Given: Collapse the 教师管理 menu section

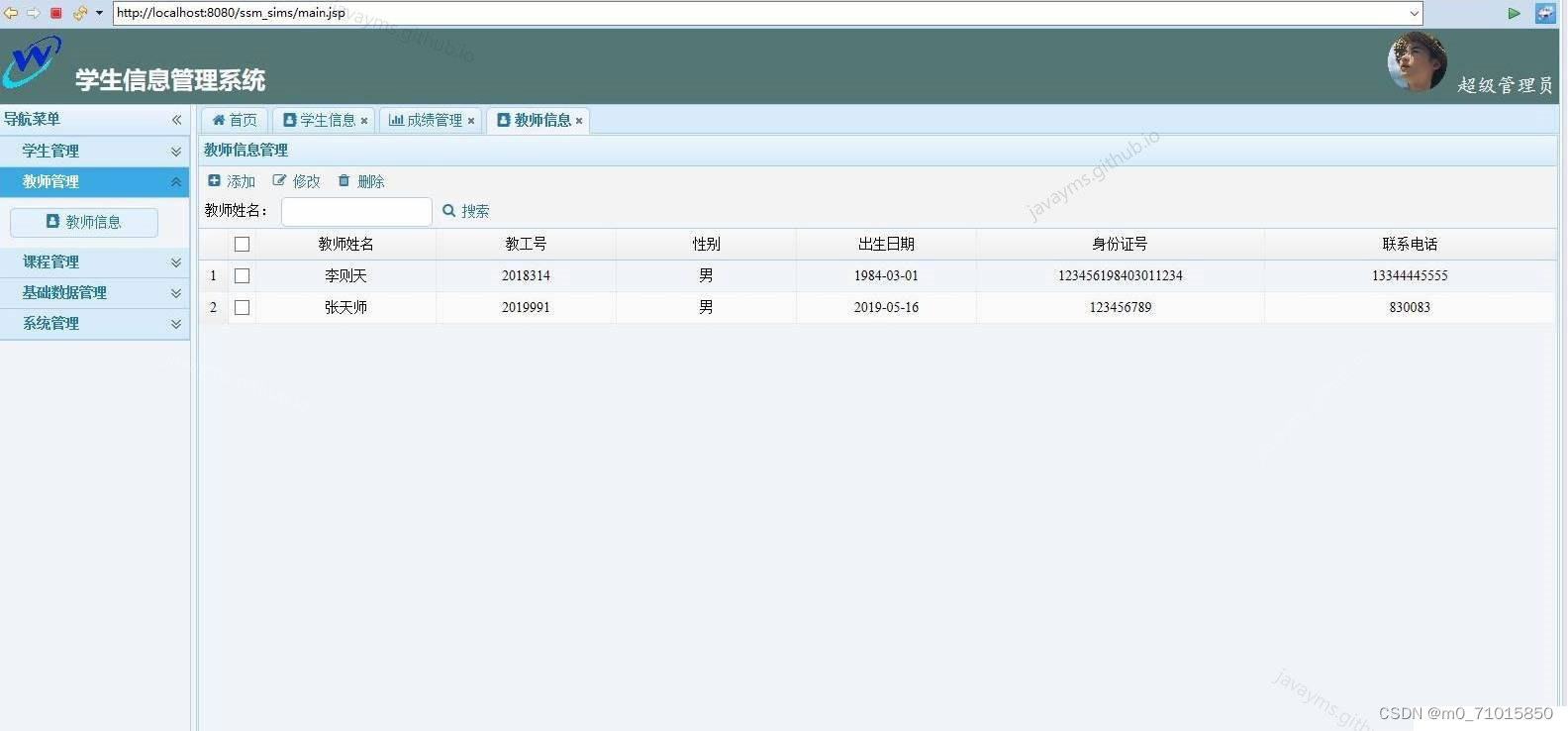Looking at the screenshot, I should pyautogui.click(x=95, y=182).
